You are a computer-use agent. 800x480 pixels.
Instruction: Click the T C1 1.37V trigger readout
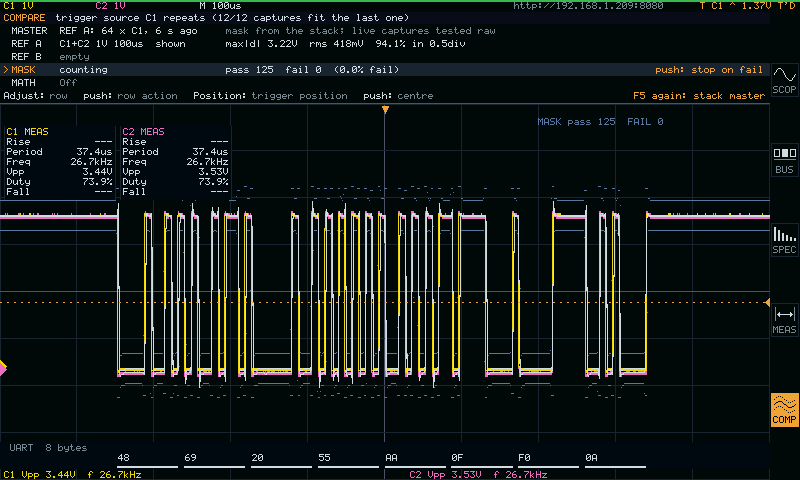coord(735,6)
